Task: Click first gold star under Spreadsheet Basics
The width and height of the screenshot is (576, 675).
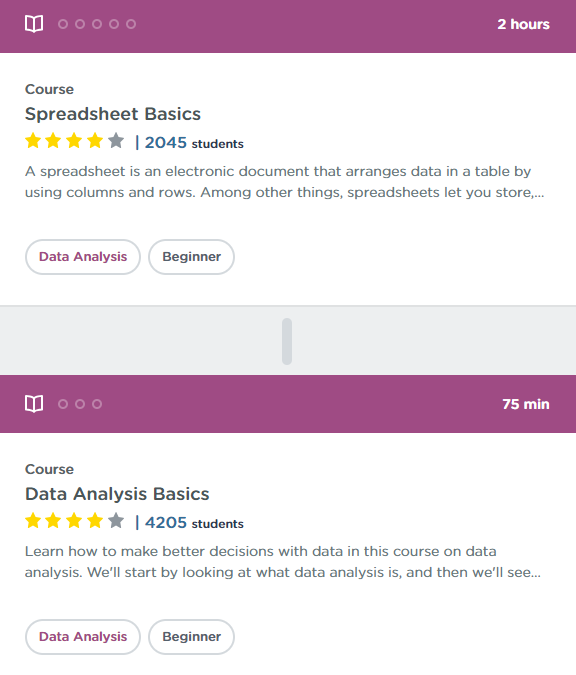Action: pos(33,141)
